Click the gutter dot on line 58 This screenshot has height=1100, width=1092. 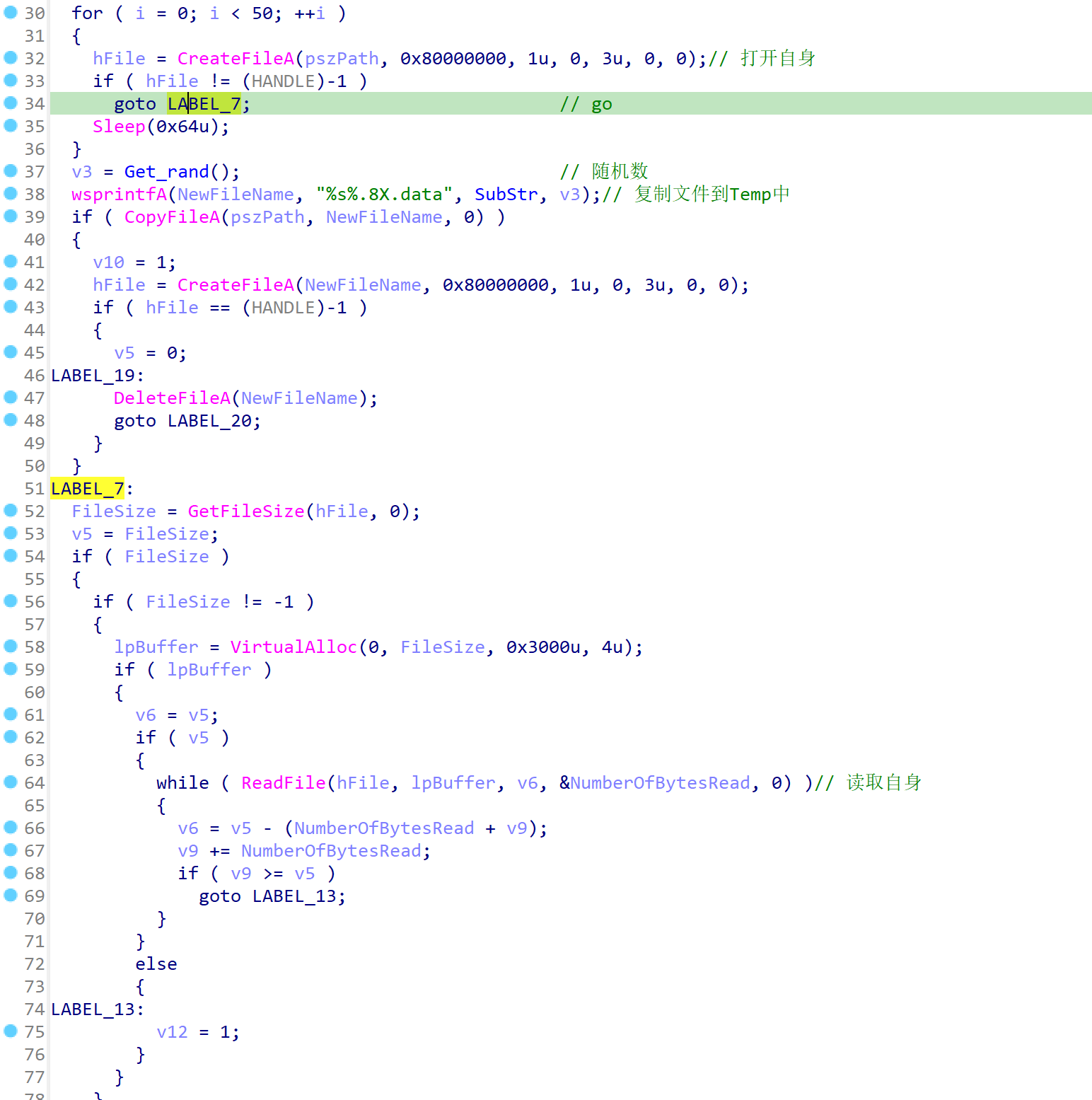(x=11, y=647)
